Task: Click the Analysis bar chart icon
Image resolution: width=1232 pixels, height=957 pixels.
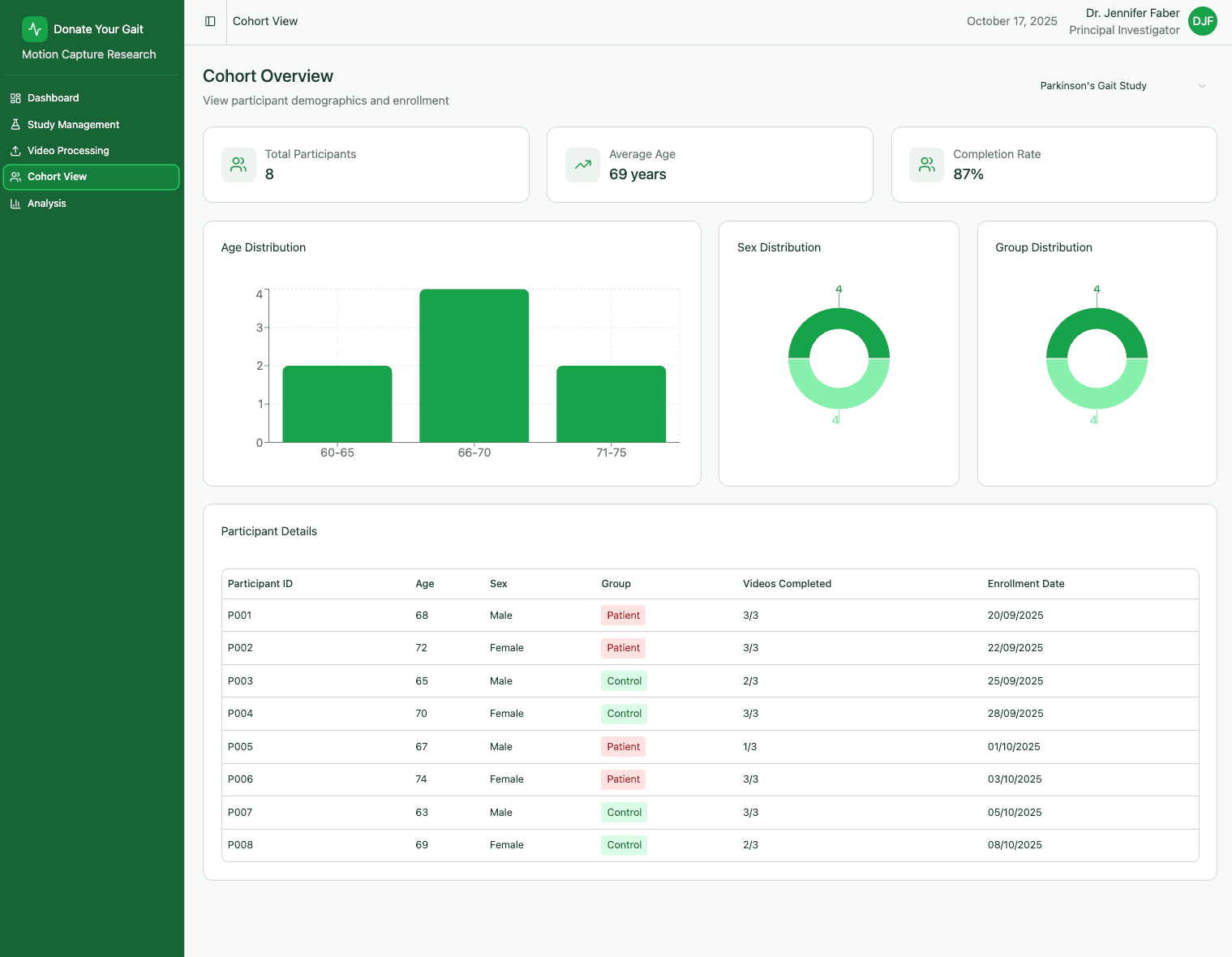Action: click(x=15, y=203)
